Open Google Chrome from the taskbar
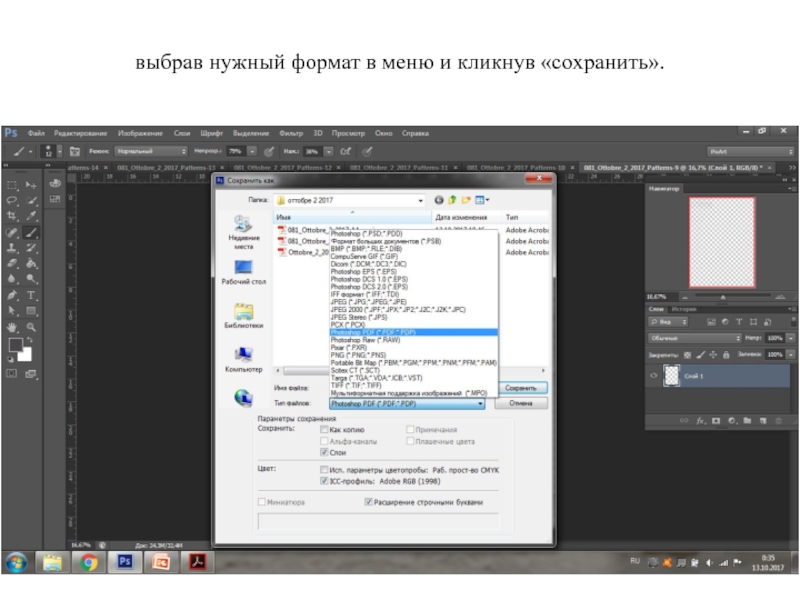The image size is (800, 600). (87, 563)
